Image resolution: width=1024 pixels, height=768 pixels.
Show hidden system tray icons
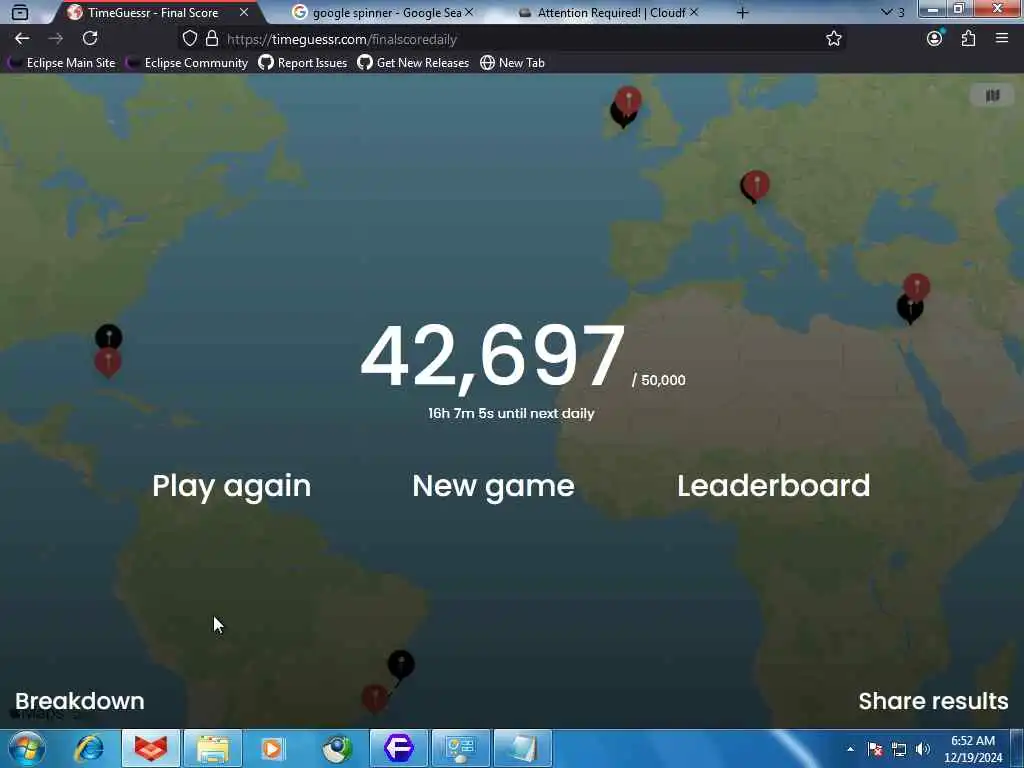(850, 749)
